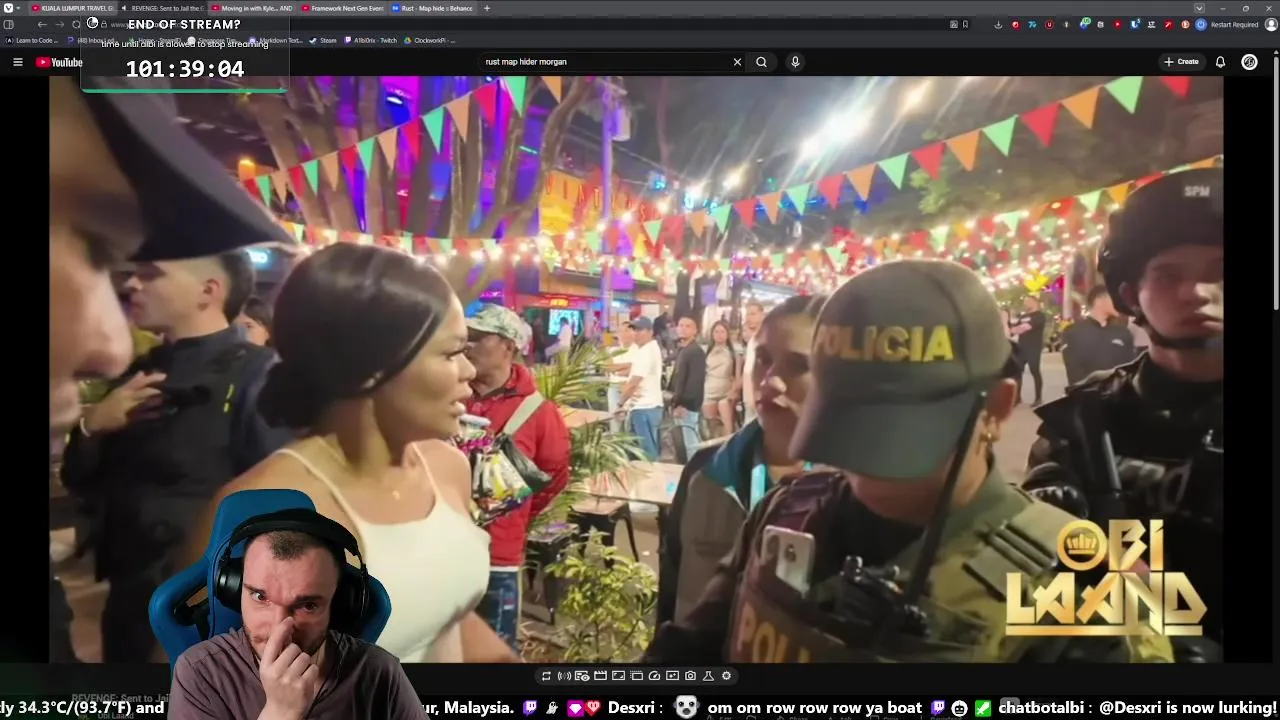Click the chatbotalbi message in ticker
The image size is (1280, 720).
point(1138,708)
